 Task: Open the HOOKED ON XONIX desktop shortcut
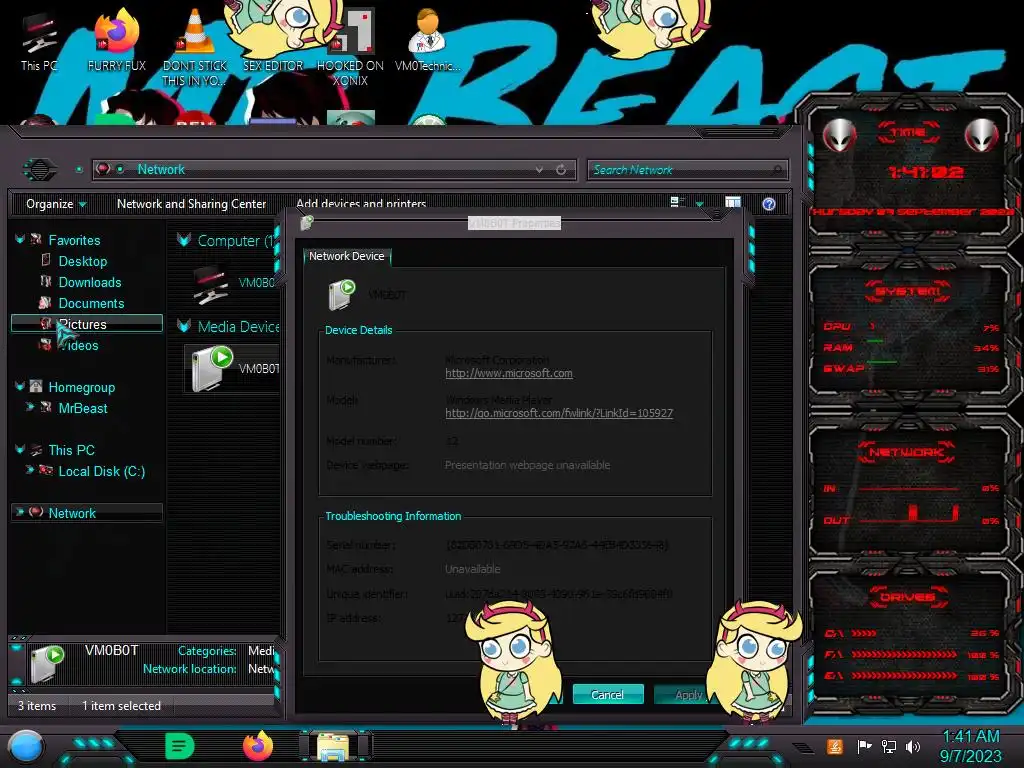350,46
